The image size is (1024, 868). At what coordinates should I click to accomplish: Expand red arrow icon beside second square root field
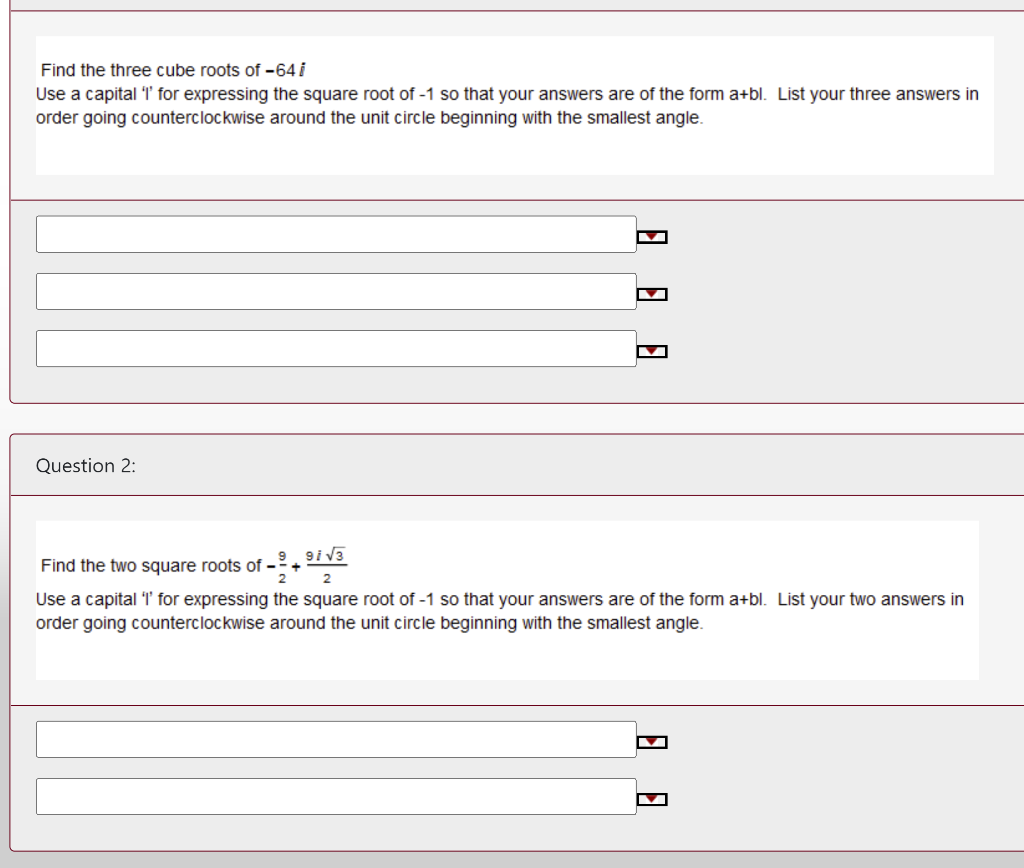652,799
